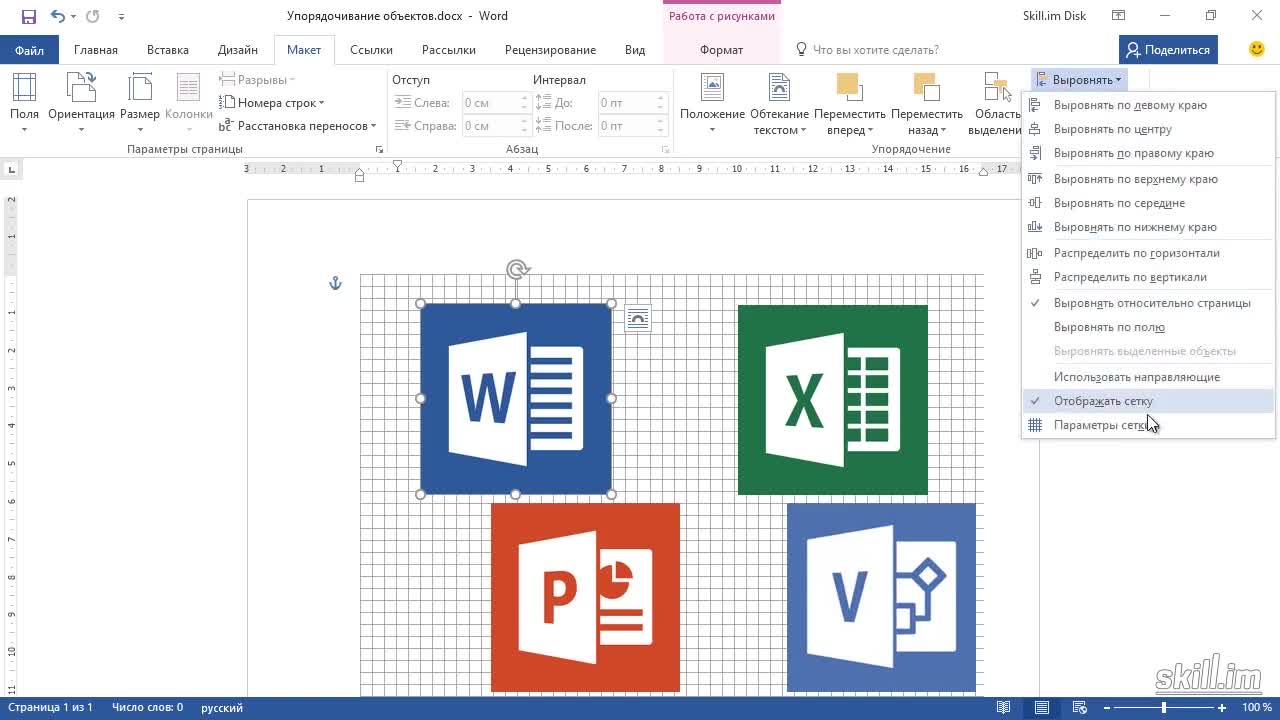Click the zoom slider handle
1280x720 pixels.
(1163, 708)
